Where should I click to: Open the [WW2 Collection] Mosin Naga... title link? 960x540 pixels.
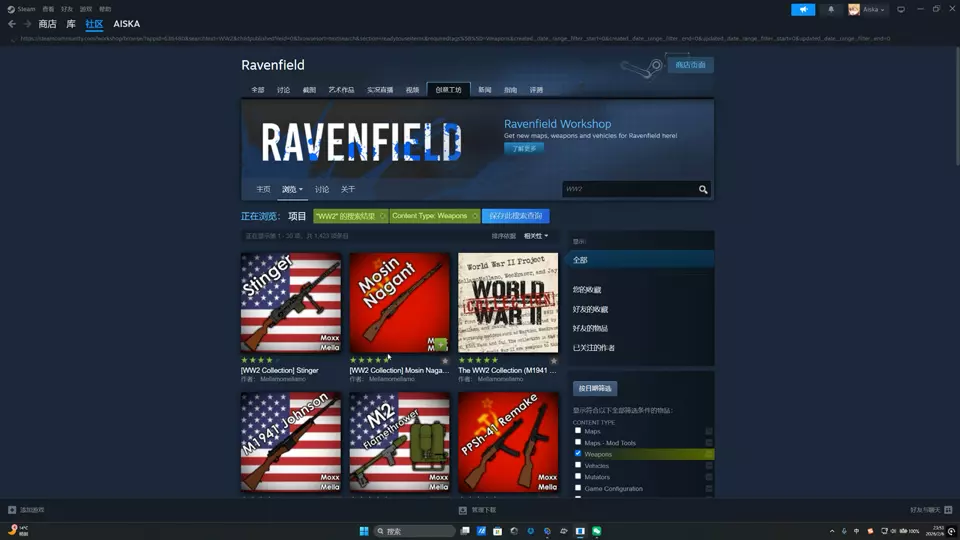[399, 370]
